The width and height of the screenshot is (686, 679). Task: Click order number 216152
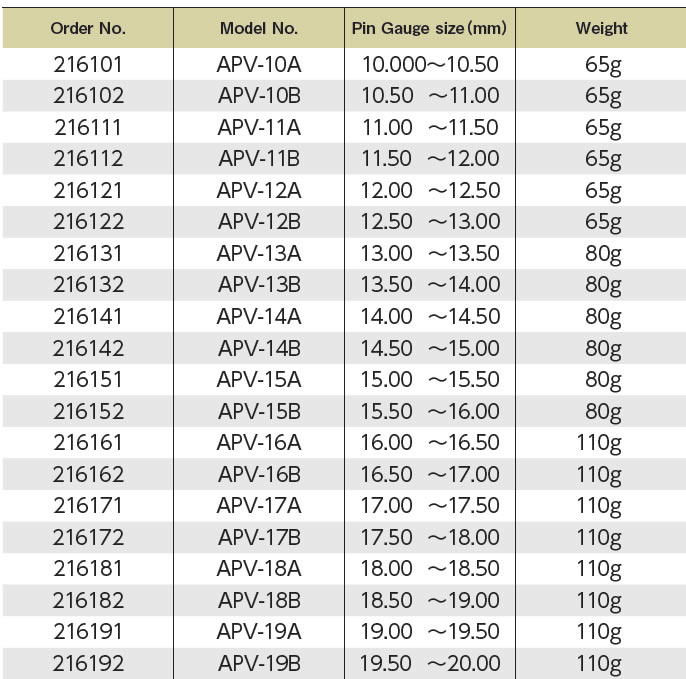point(88,411)
